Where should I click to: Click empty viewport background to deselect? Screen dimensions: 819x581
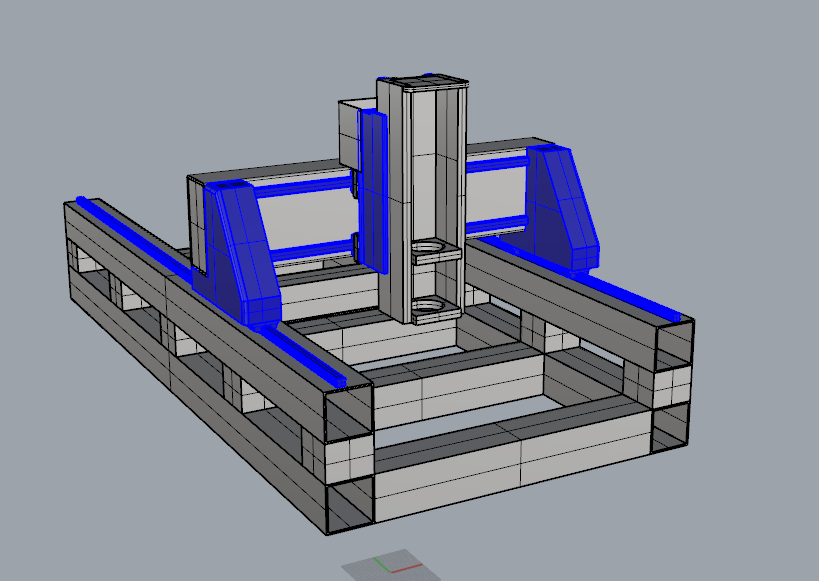pos(700,80)
